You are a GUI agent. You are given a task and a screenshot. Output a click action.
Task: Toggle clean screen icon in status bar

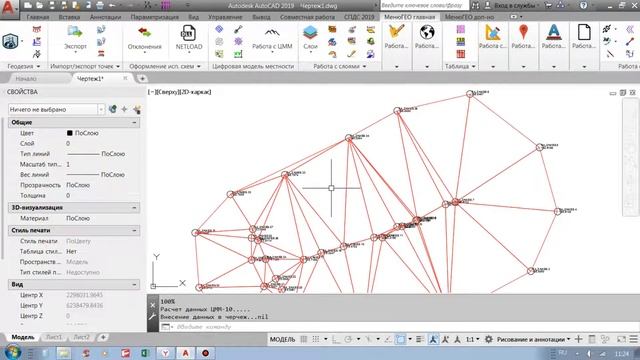pos(621,339)
